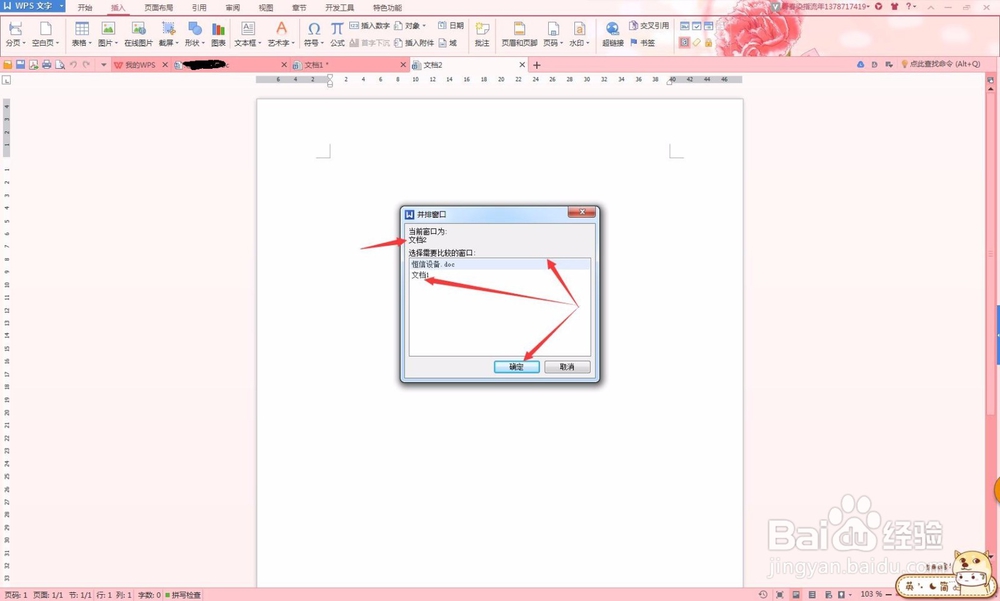Click the 103 % zoom level
The height and width of the screenshot is (601, 1000).
[871, 594]
